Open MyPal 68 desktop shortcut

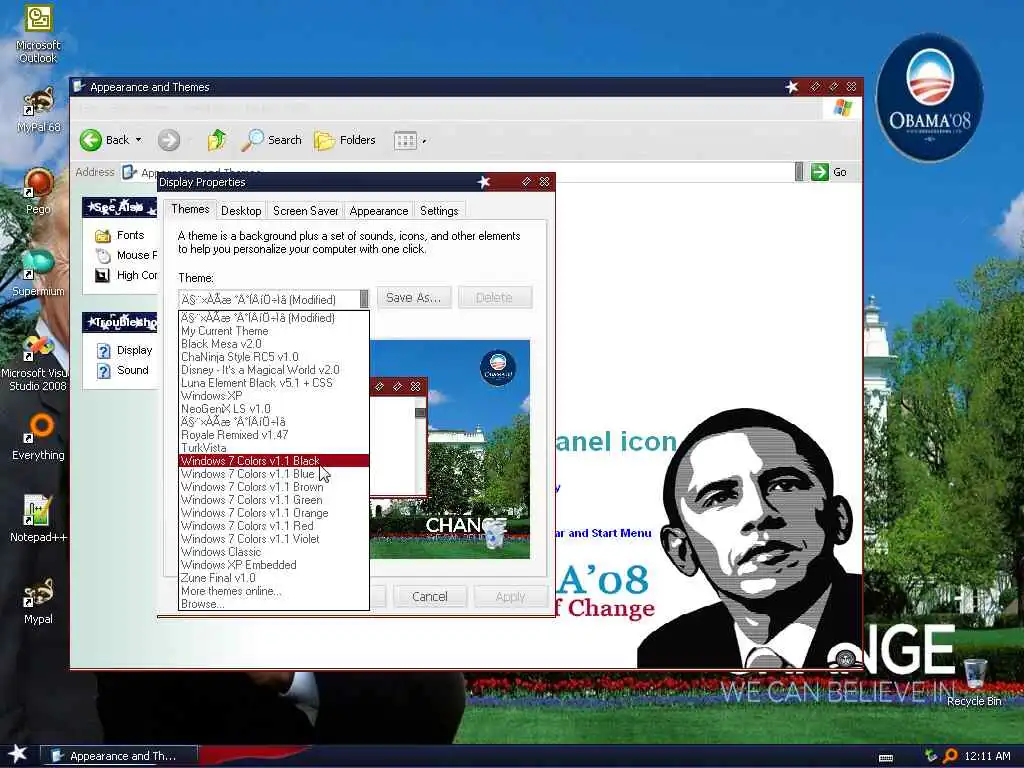tap(38, 110)
